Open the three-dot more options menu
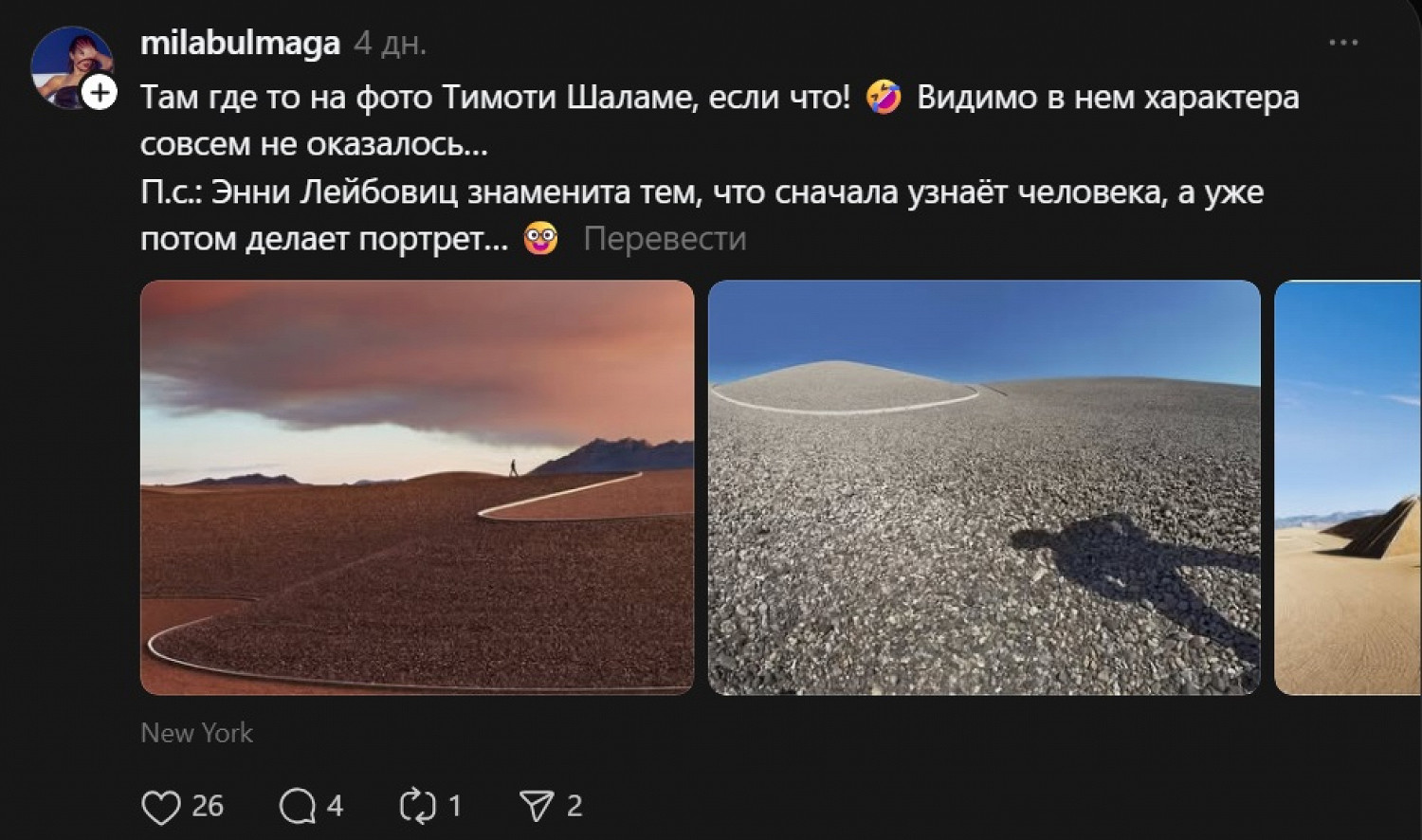This screenshot has width=1422, height=840. pyautogui.click(x=1343, y=43)
